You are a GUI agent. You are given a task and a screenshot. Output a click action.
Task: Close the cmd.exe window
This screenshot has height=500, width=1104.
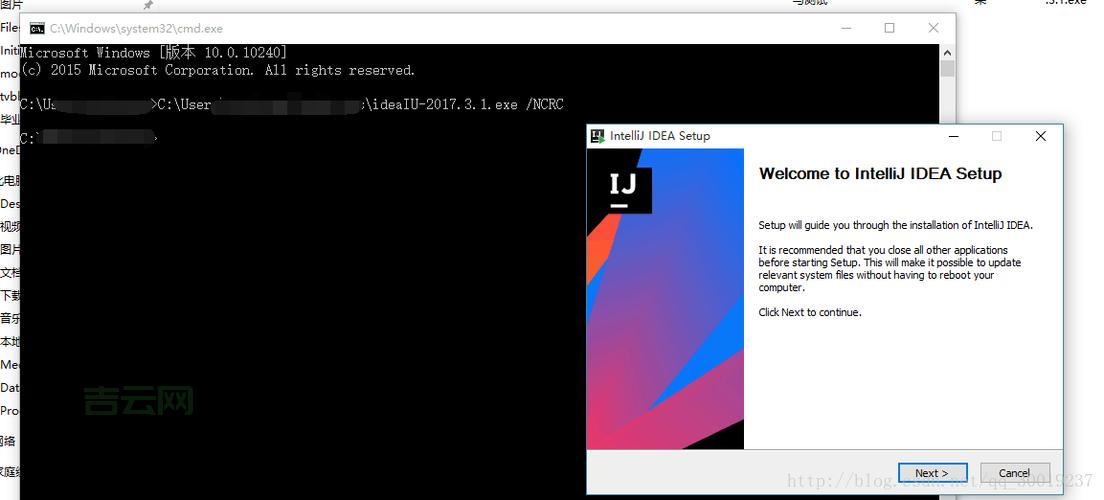coord(933,28)
